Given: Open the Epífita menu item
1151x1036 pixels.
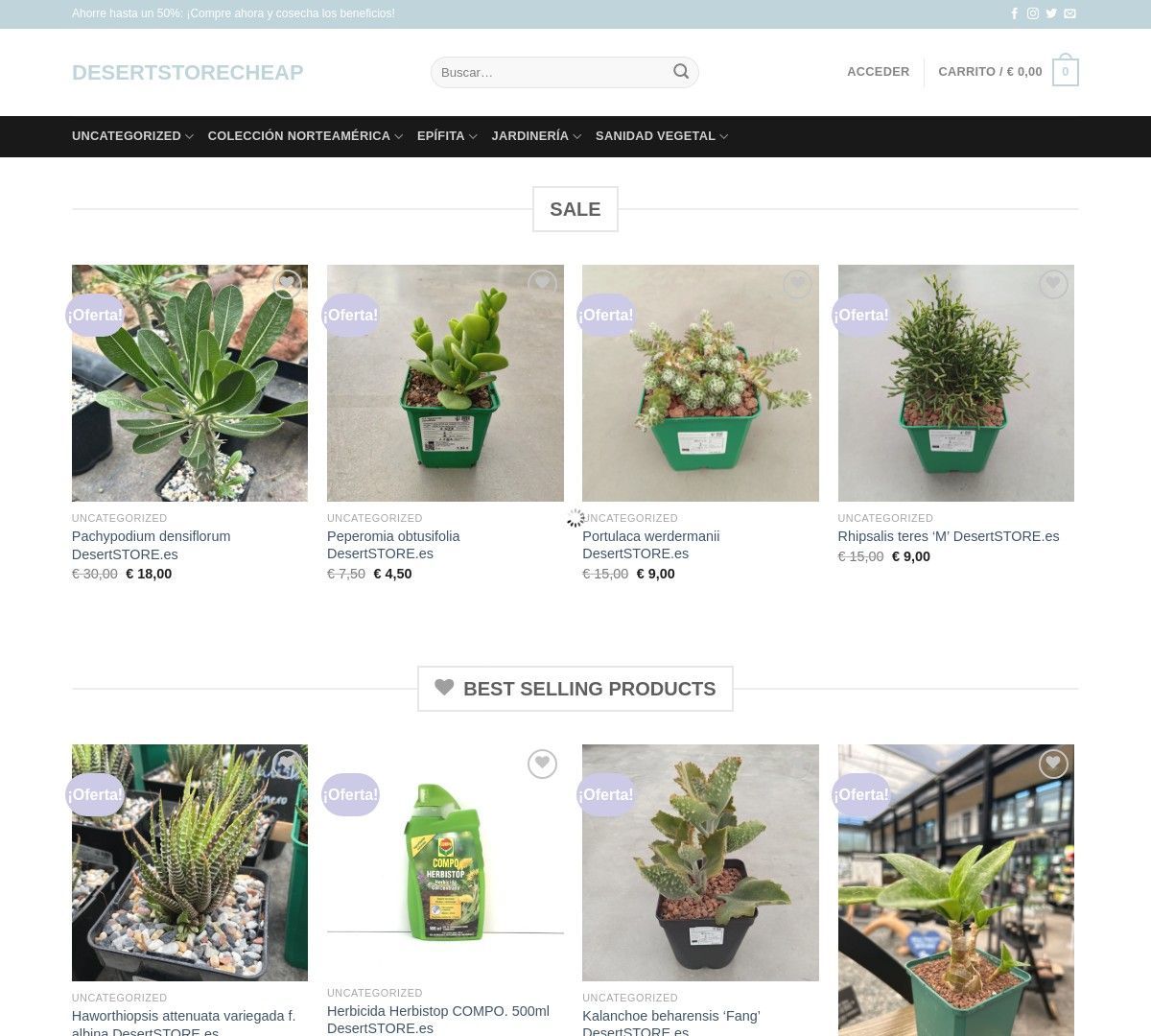Looking at the screenshot, I should [447, 136].
